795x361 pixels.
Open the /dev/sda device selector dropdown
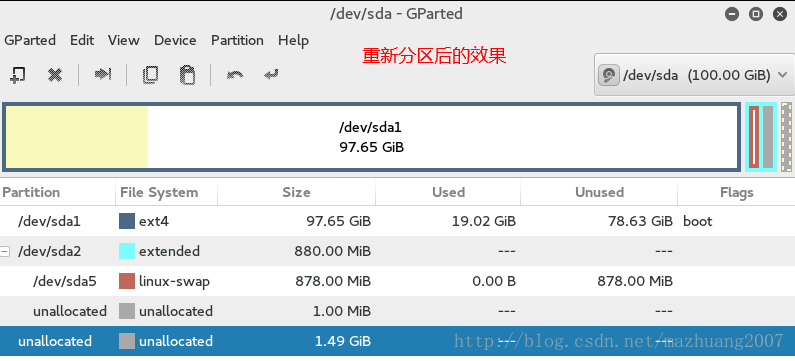[x=694, y=75]
